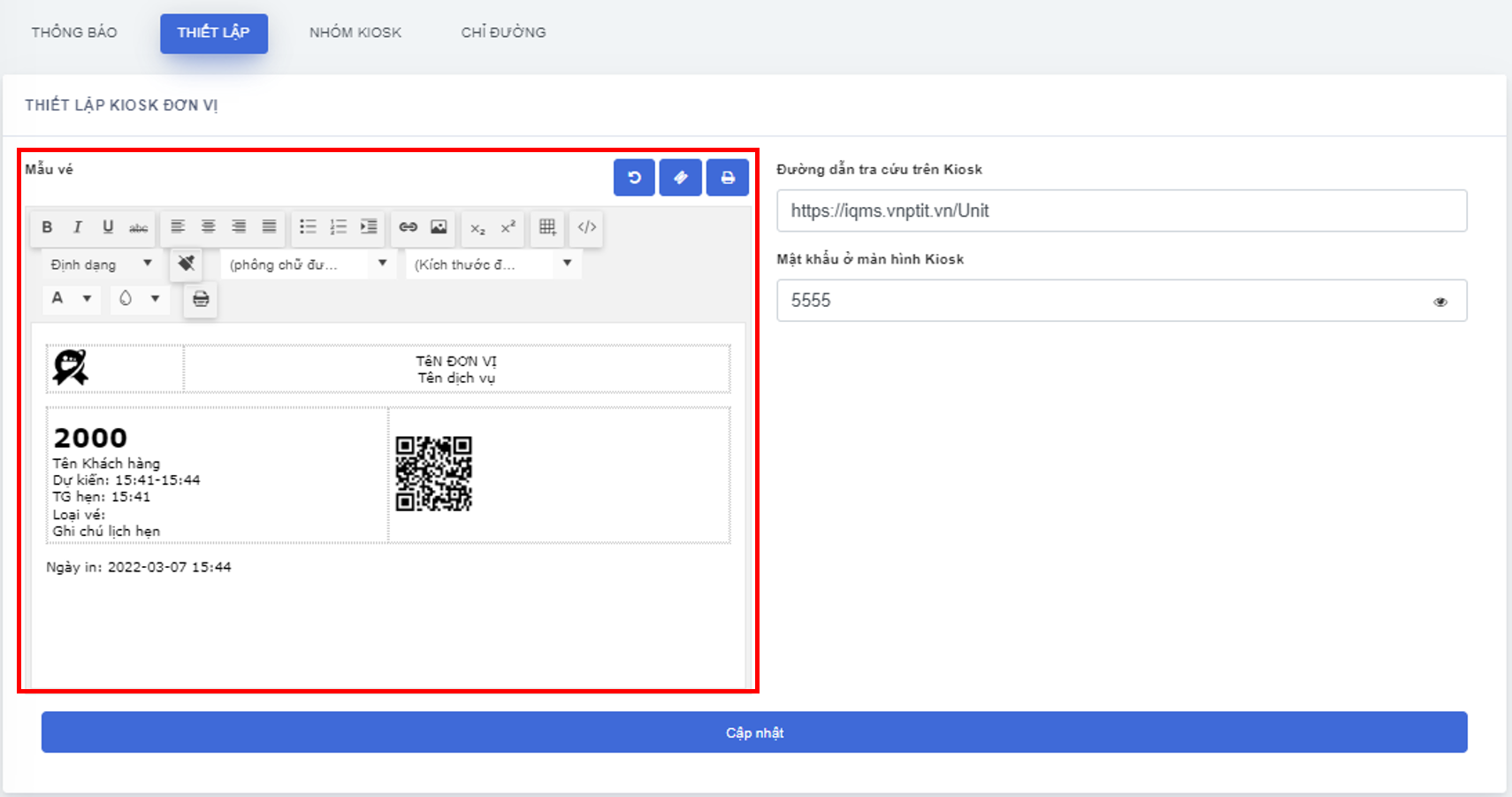Viewport: 1512px width, 797px height.
Task: Apply subscript formatting
Action: tap(477, 227)
